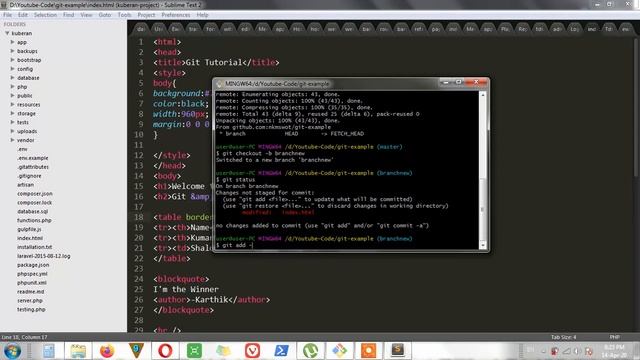Open the Preferences menu
The width and height of the screenshot is (640, 360).
[176, 15]
